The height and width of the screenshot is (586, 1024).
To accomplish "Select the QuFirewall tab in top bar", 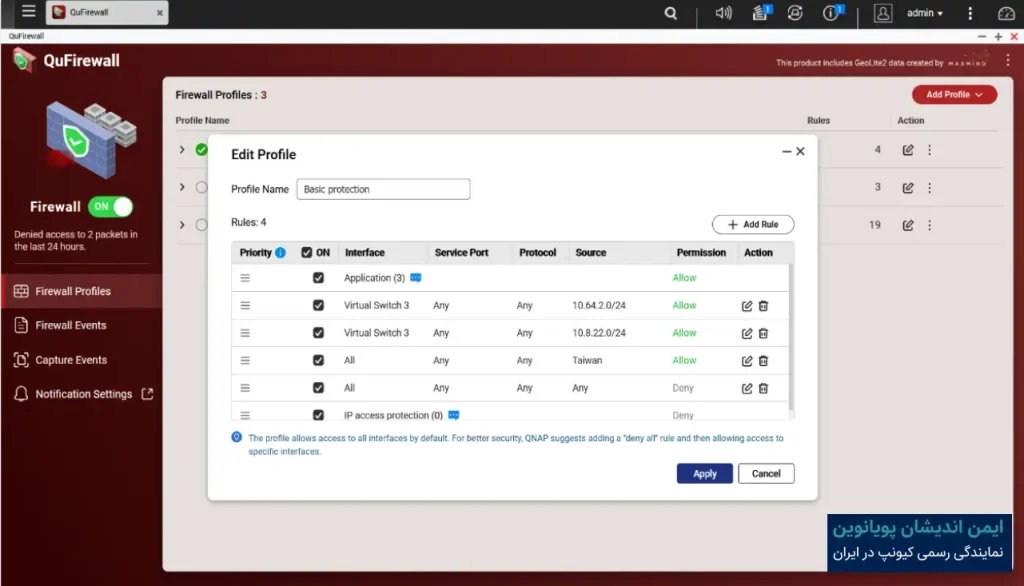I will click(x=107, y=12).
